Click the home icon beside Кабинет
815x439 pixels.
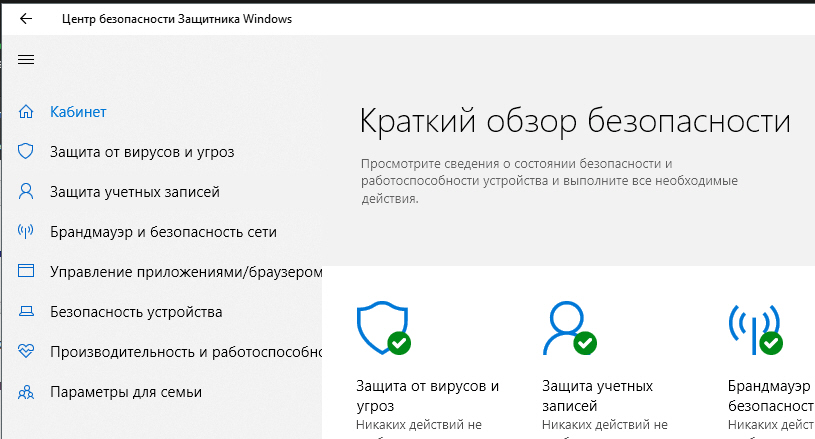coord(26,112)
